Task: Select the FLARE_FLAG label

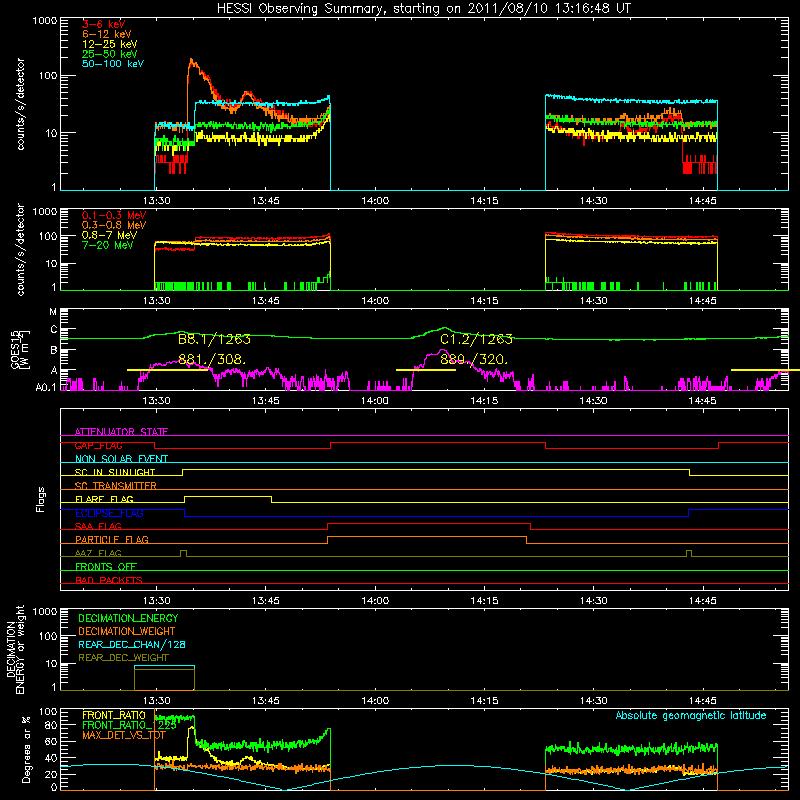Action: pos(104,499)
